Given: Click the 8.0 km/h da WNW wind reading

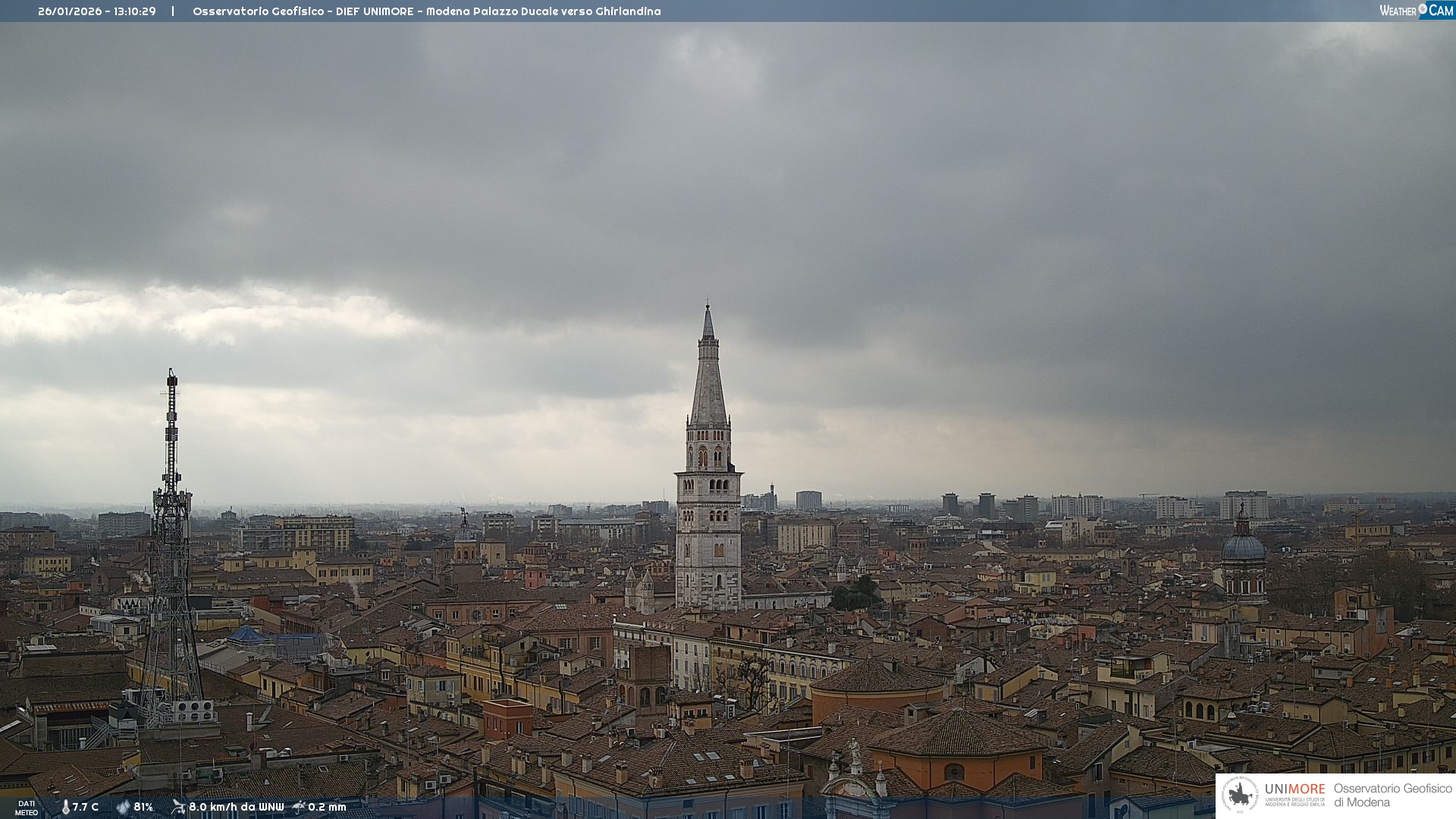Looking at the screenshot, I should (236, 807).
